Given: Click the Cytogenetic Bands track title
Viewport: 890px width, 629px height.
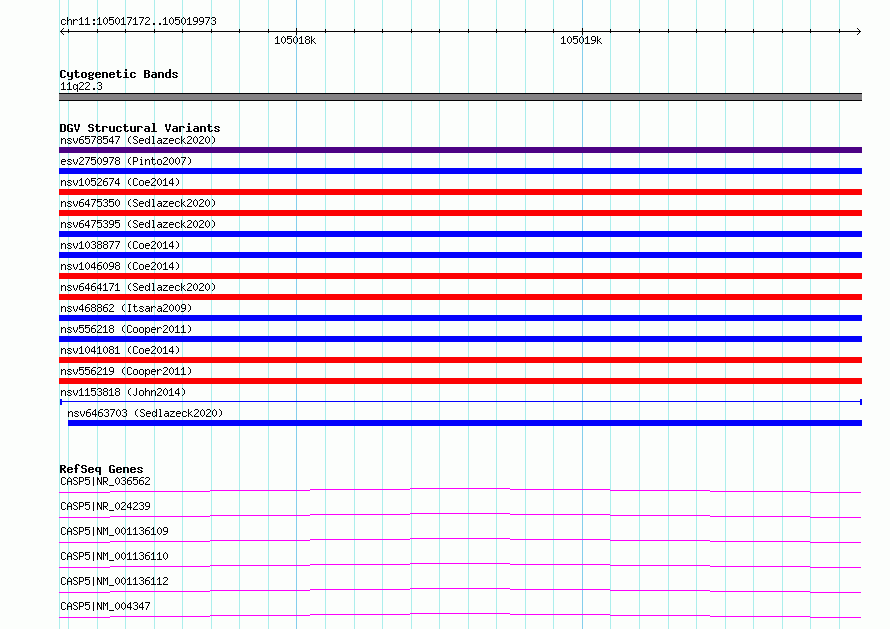Looking at the screenshot, I should click(x=119, y=74).
